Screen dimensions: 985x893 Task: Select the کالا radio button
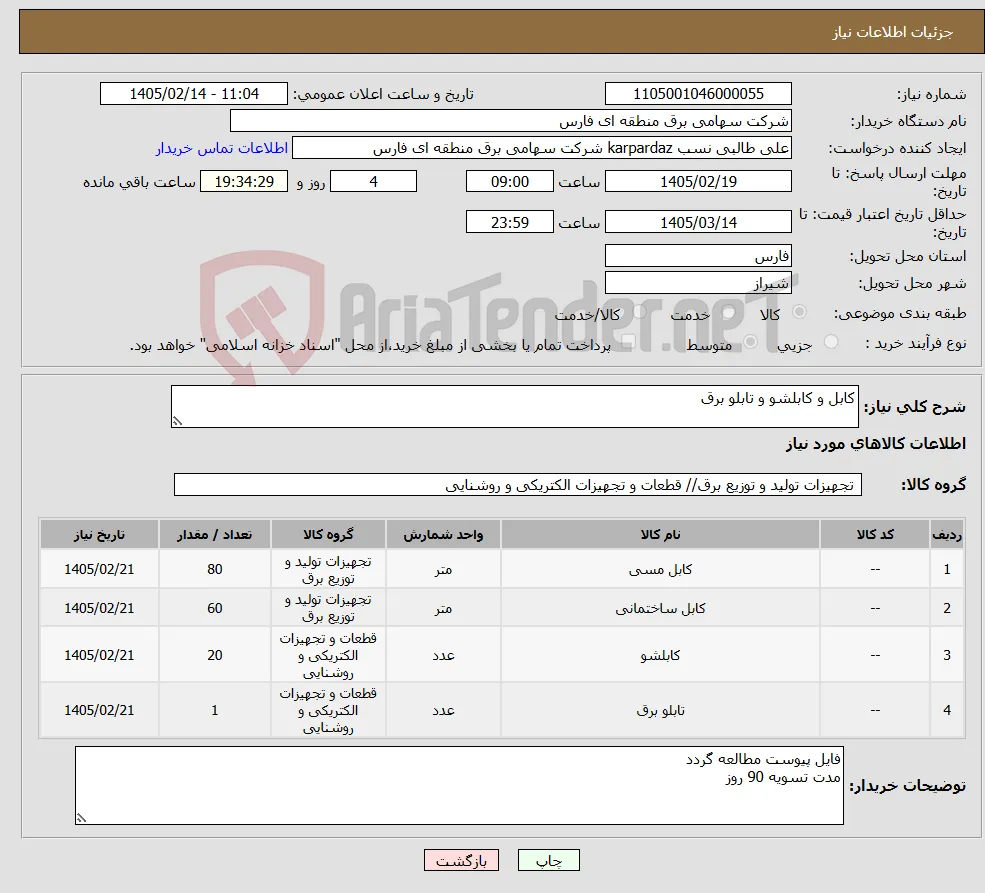click(800, 312)
